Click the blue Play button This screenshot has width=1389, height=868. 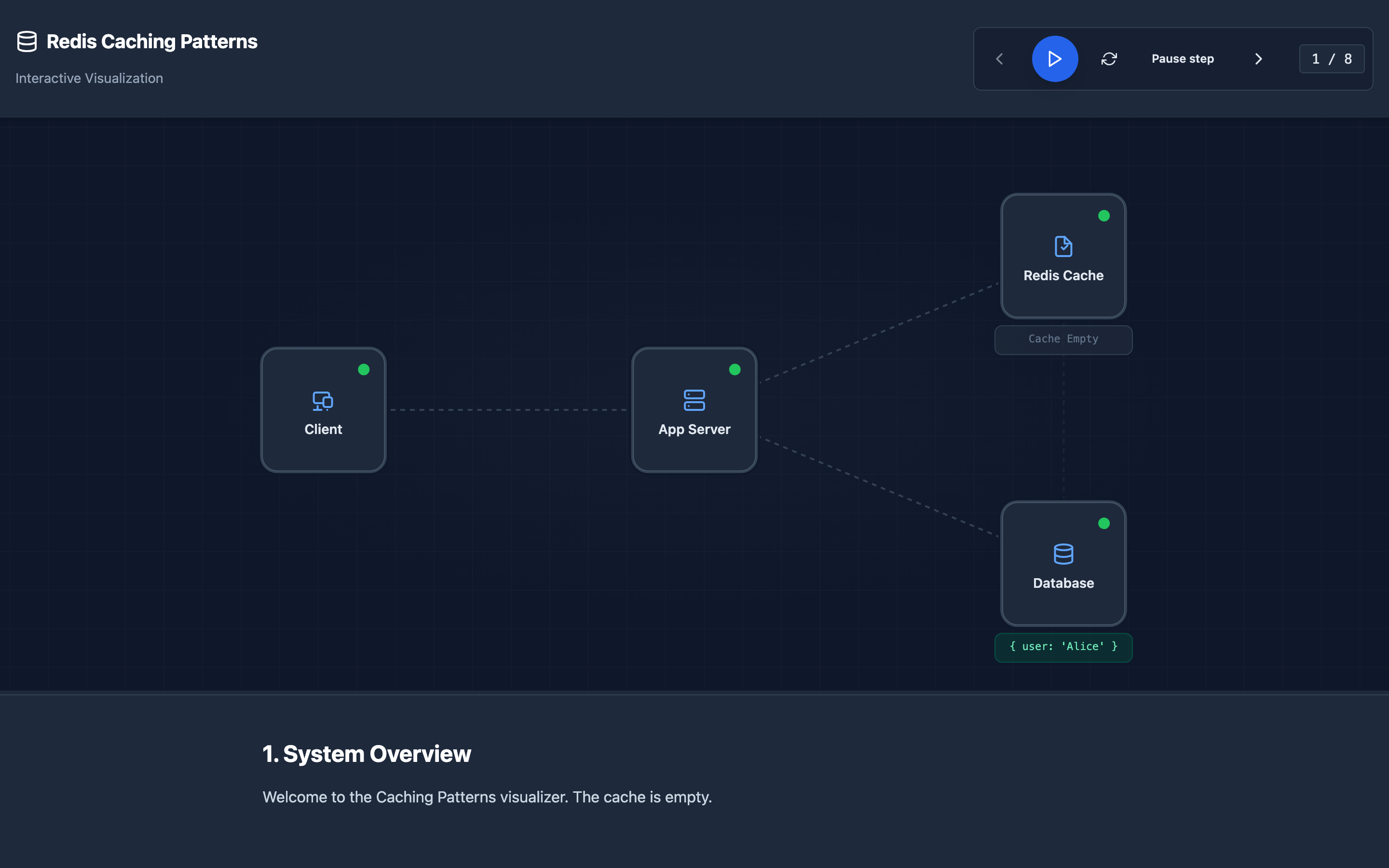click(x=1055, y=58)
